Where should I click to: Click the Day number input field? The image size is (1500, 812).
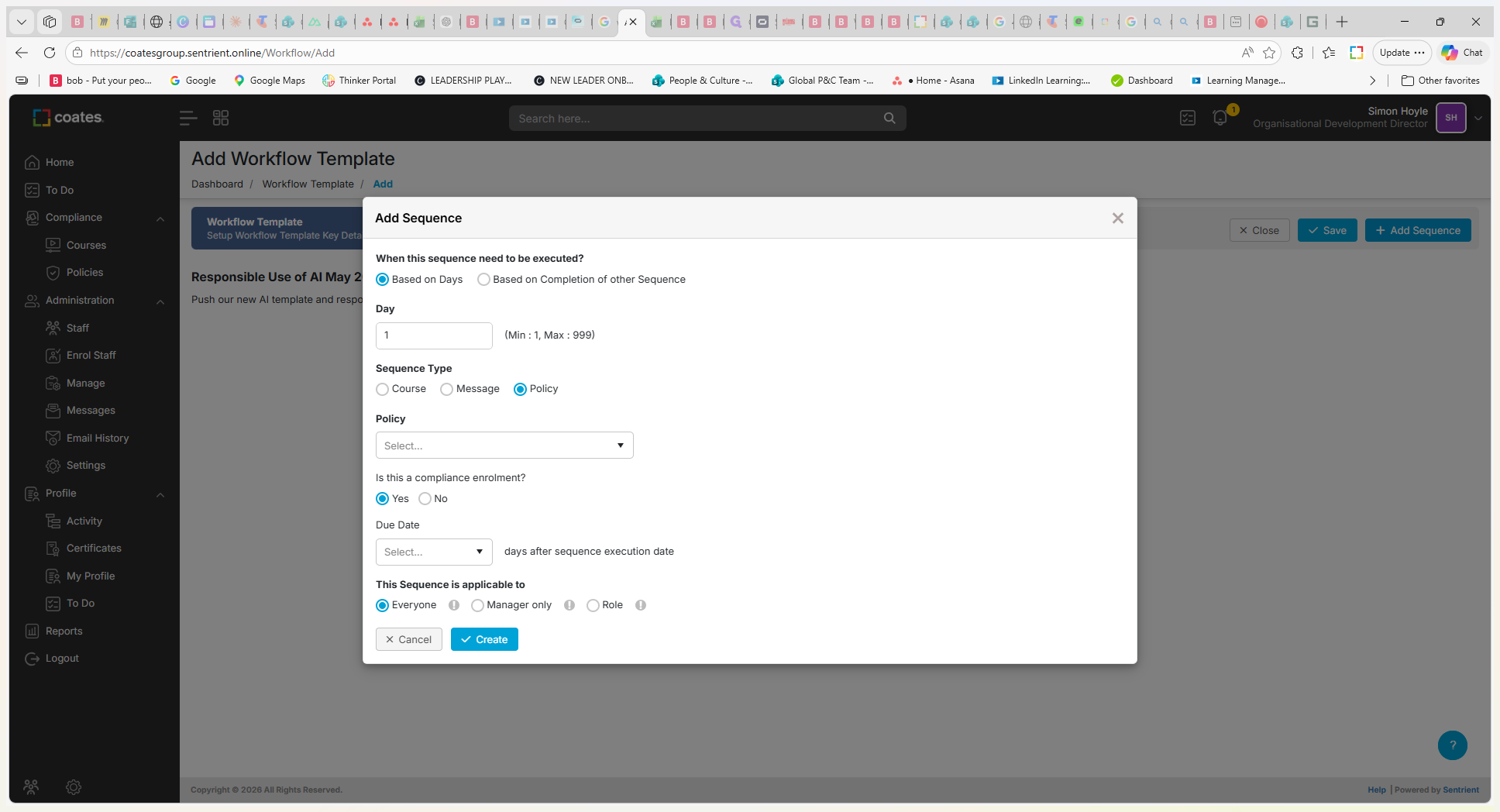click(x=434, y=335)
